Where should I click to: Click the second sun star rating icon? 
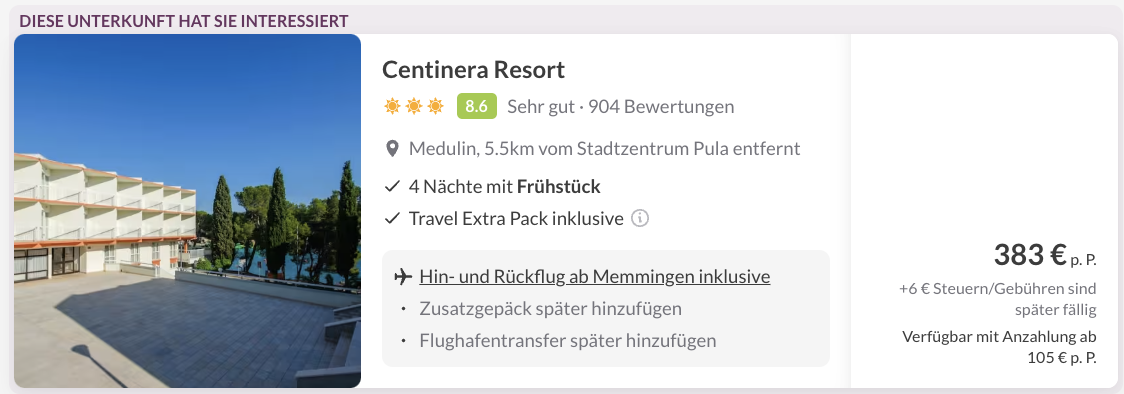coord(414,107)
